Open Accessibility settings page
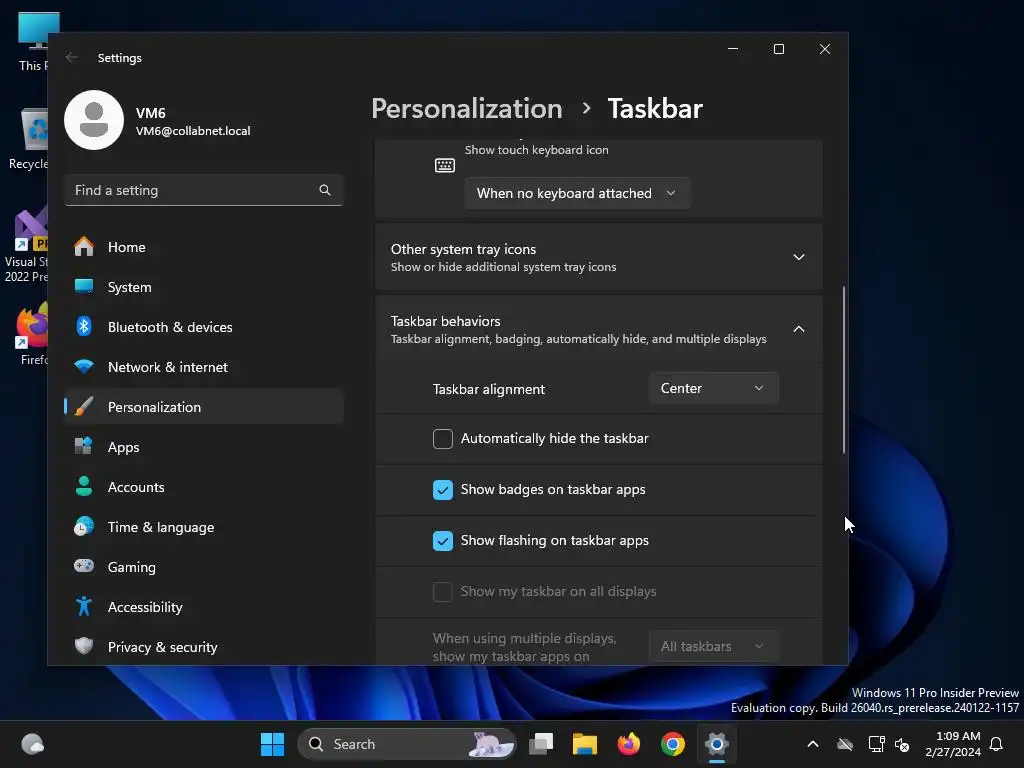Image resolution: width=1024 pixels, height=768 pixels. (204, 607)
